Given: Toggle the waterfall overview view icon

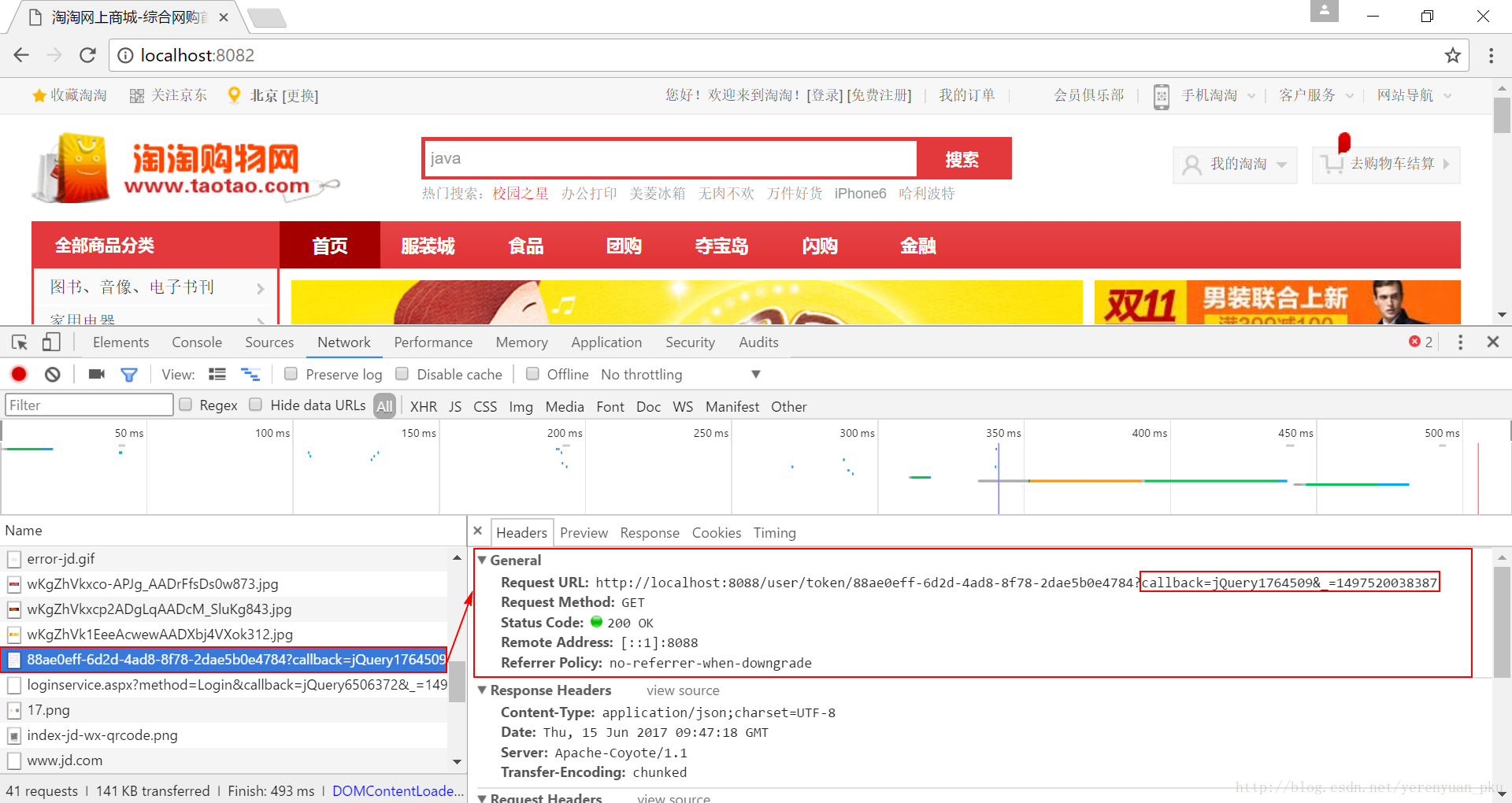Looking at the screenshot, I should (x=250, y=374).
